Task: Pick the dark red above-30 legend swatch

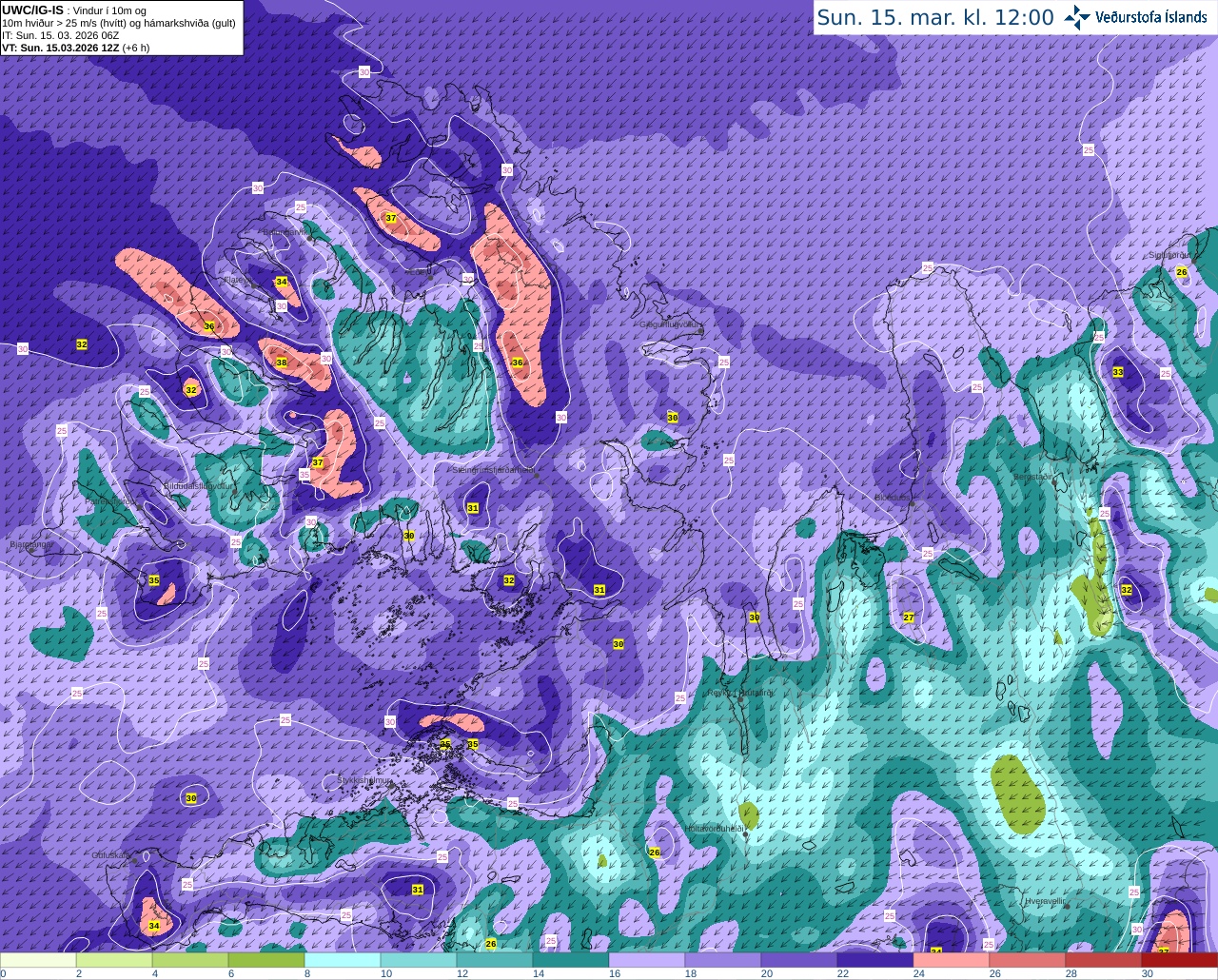Action: tap(1180, 960)
